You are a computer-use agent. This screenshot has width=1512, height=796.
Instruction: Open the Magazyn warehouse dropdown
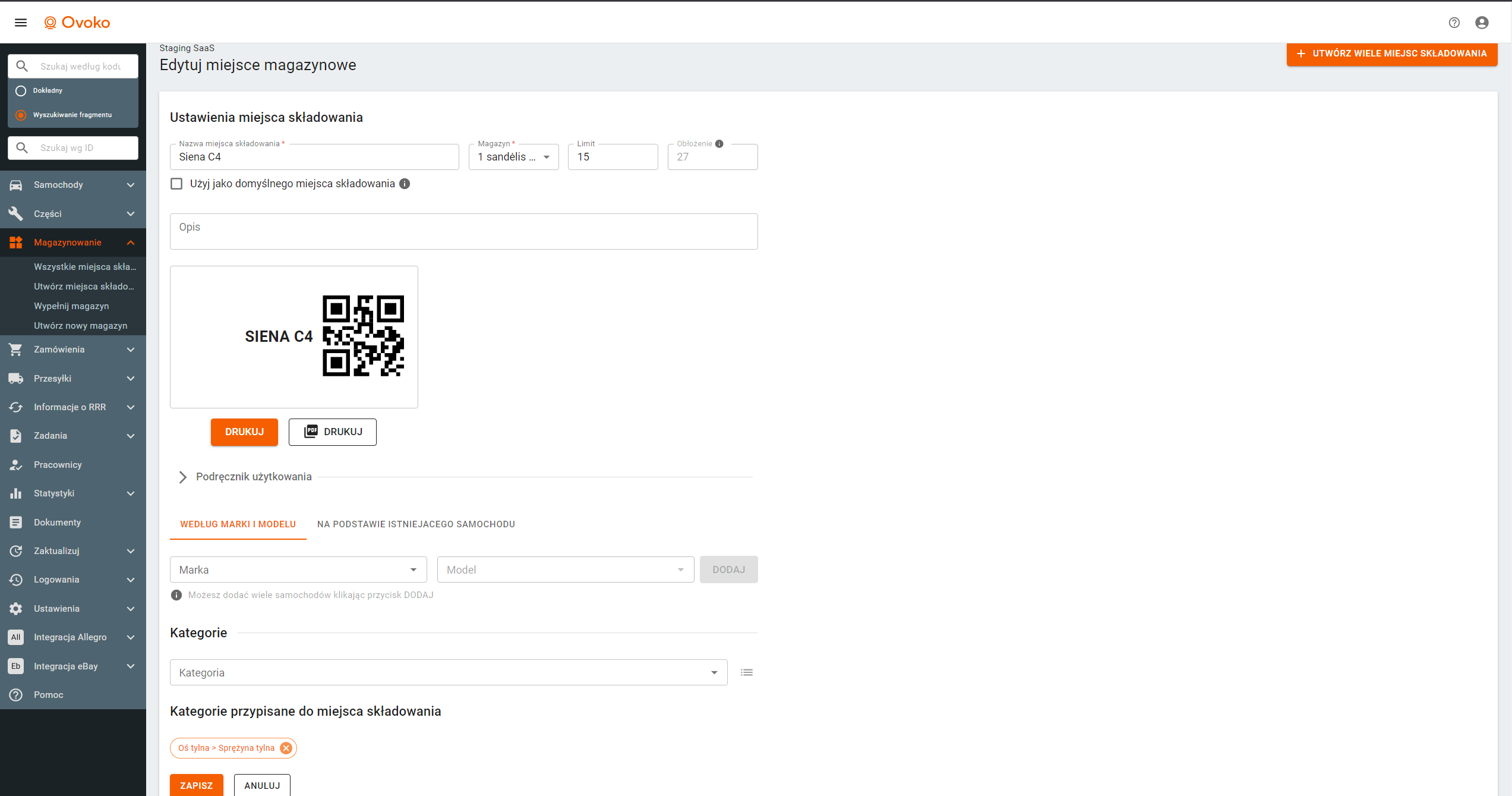click(513, 157)
